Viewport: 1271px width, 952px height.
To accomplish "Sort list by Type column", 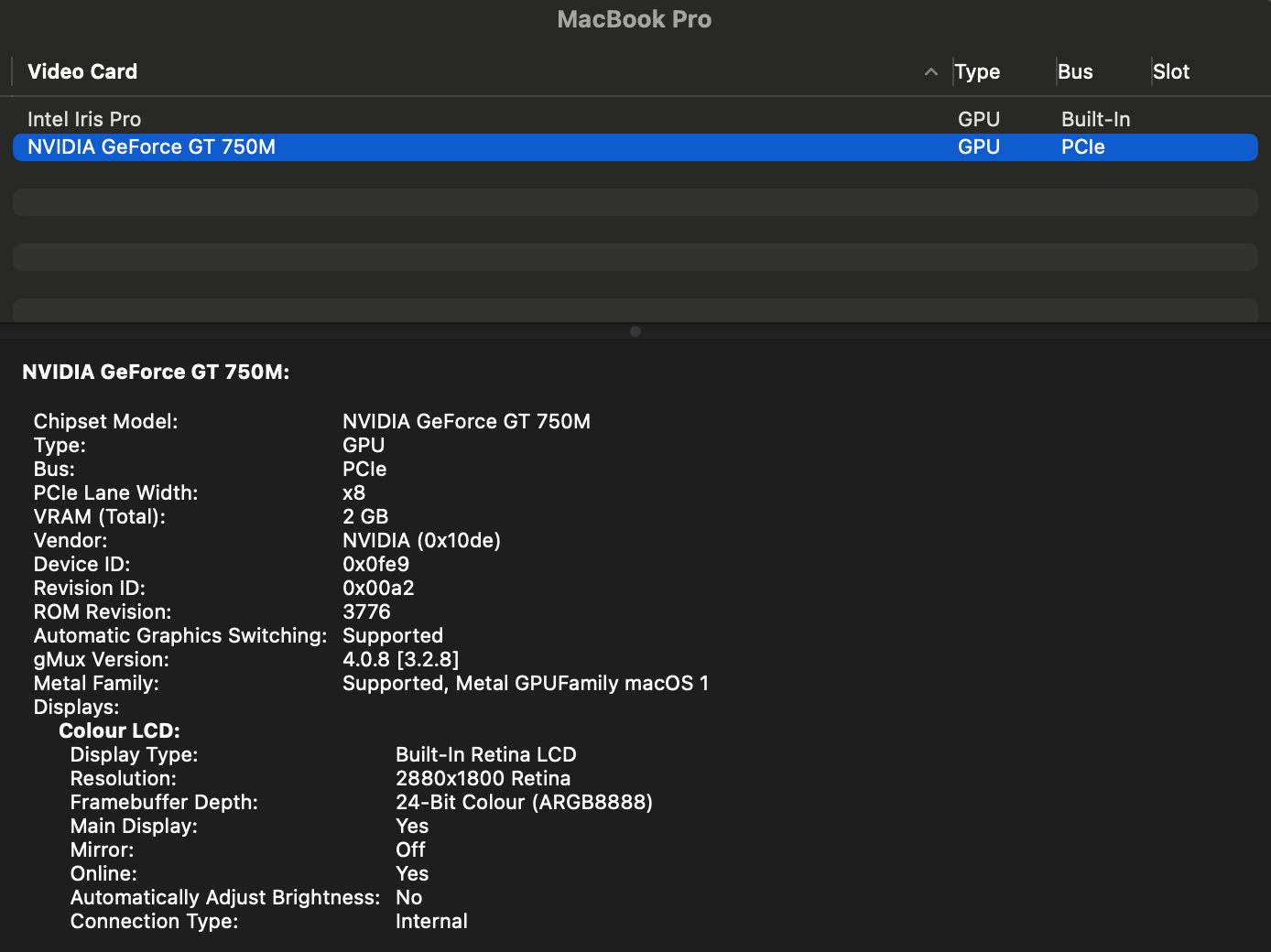I will click(x=977, y=71).
